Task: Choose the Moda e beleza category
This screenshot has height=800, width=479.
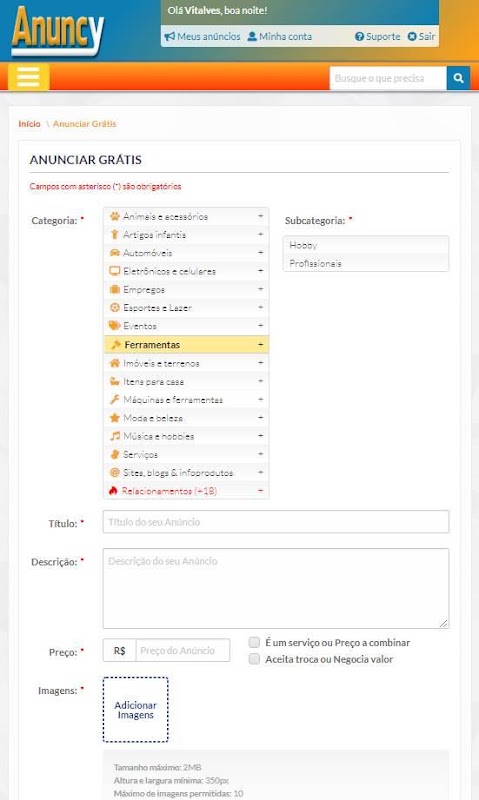Action: pyautogui.click(x=186, y=418)
